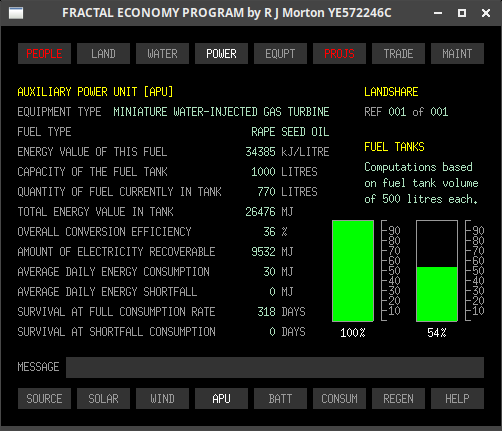Screen dimensions: 502x431
Task: Click the REF 001 of 001 text
Action: [x=406, y=112]
